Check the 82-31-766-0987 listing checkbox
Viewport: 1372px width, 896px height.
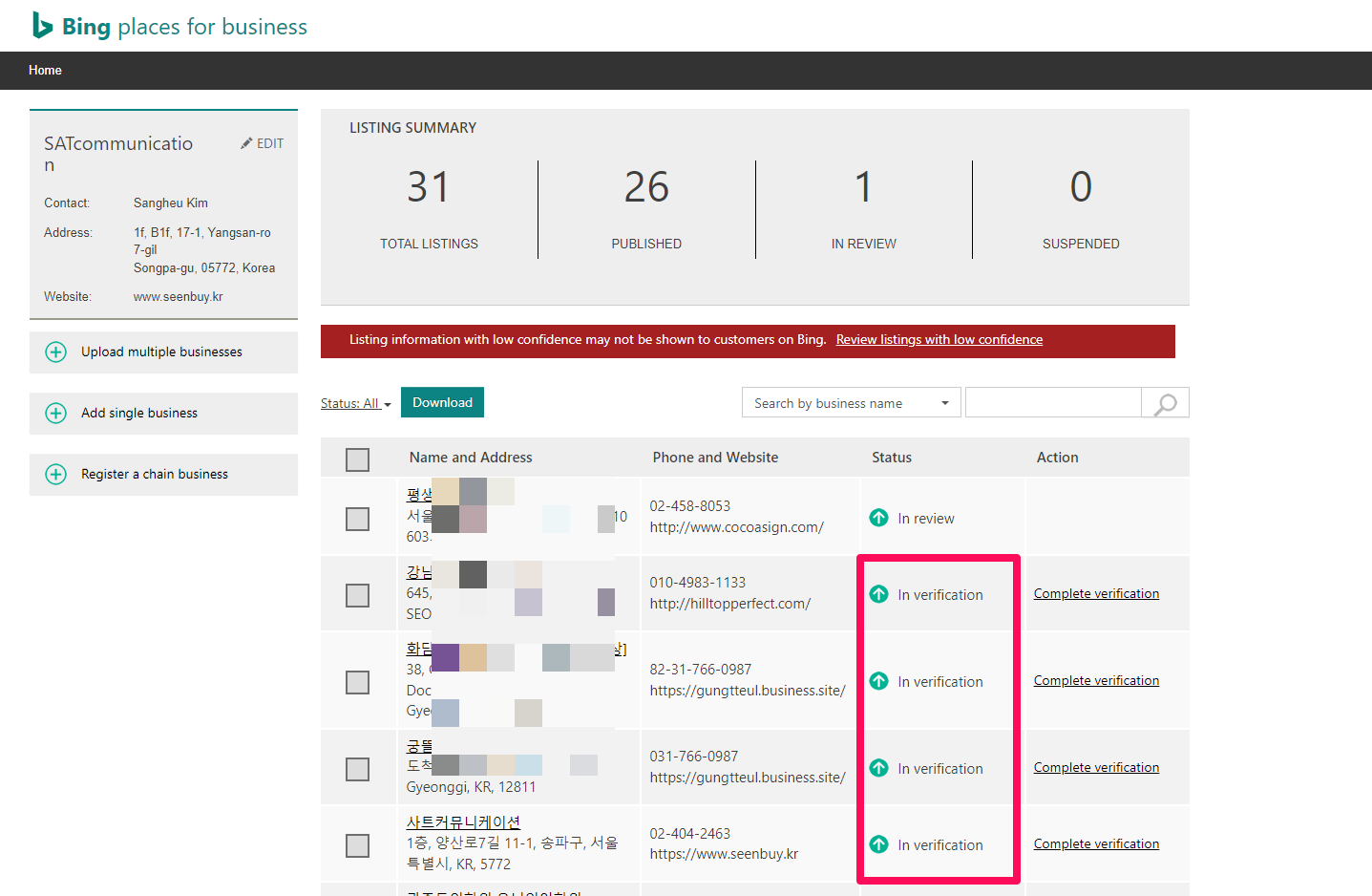pyautogui.click(x=357, y=682)
